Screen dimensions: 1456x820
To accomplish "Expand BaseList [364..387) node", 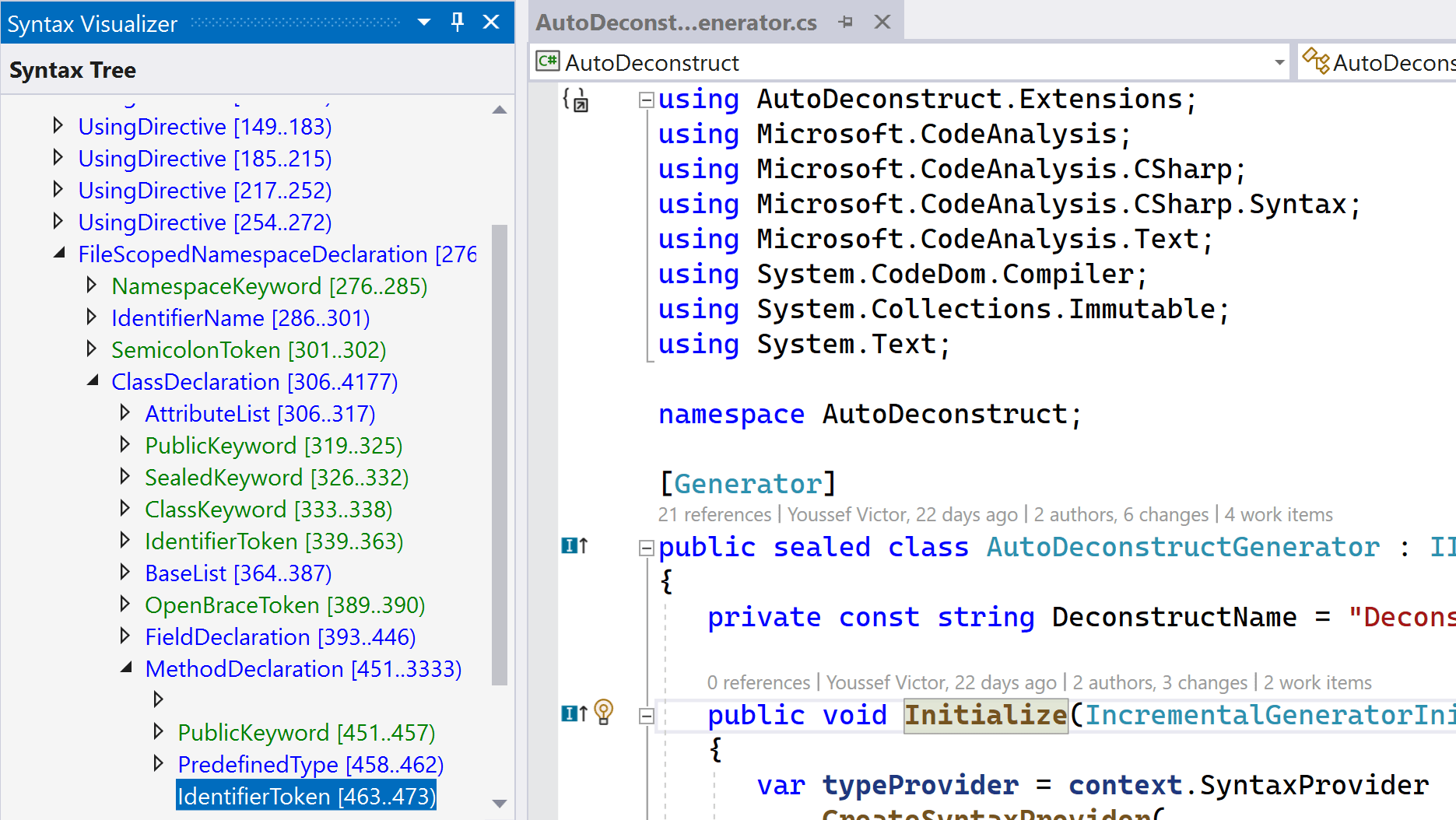I will tap(125, 572).
